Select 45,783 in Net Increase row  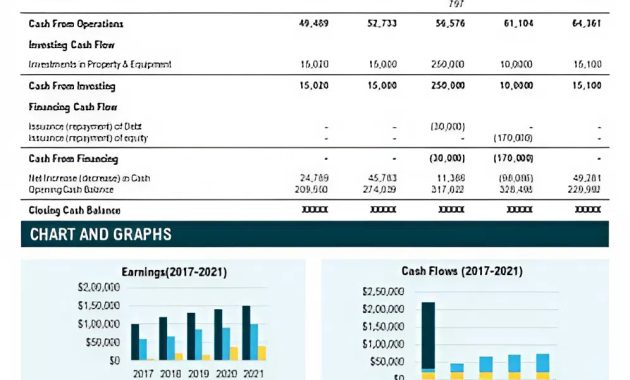(382, 178)
